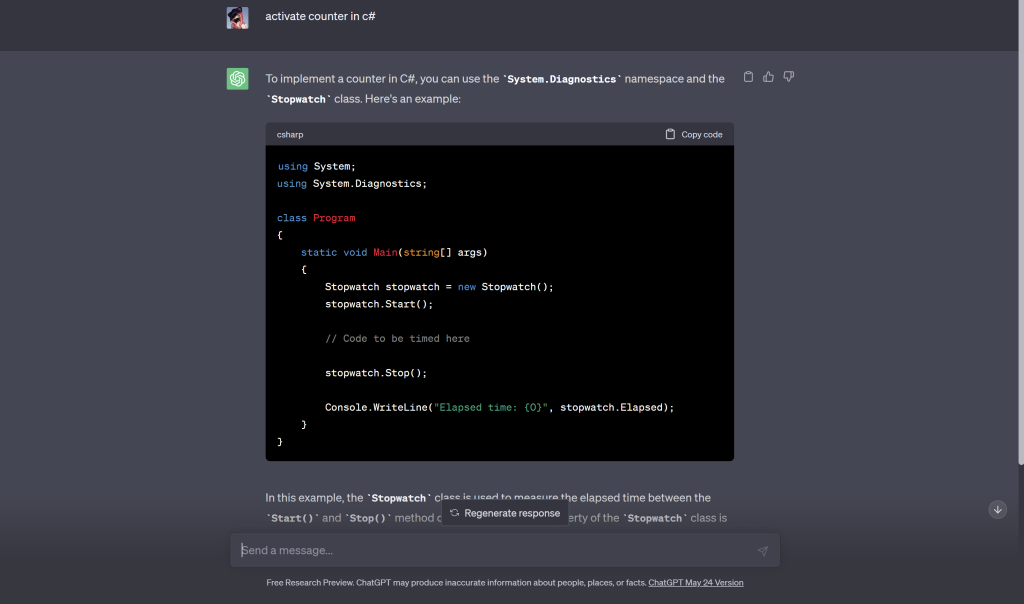Click the 'using System.Diagnostics;' code line
This screenshot has height=604, width=1024.
(x=352, y=184)
